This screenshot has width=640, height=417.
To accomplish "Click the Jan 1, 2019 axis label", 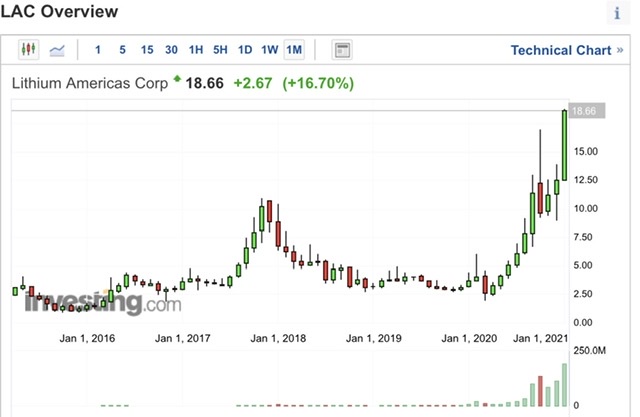I will [373, 338].
